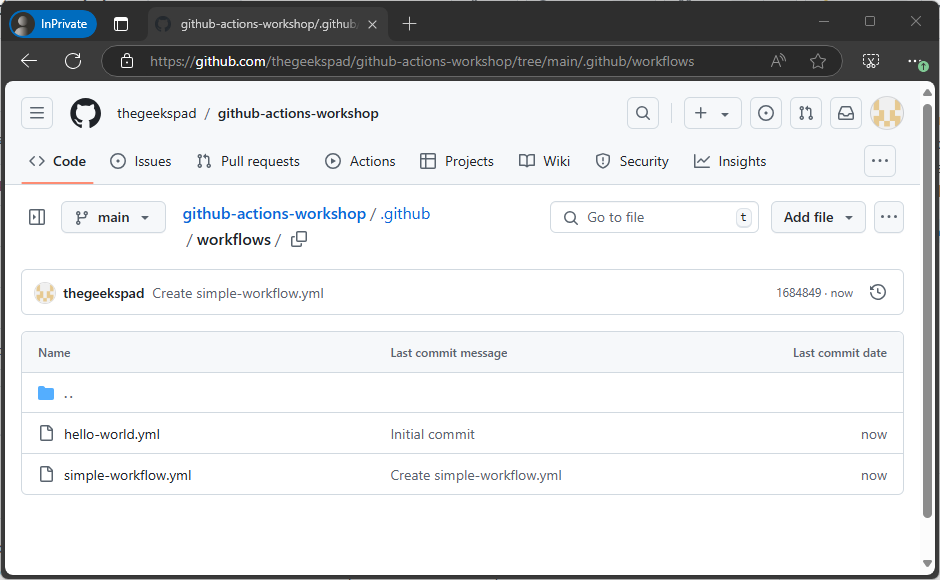This screenshot has height=580, width=940.
Task: Expand the Add file dropdown
Action: point(818,217)
